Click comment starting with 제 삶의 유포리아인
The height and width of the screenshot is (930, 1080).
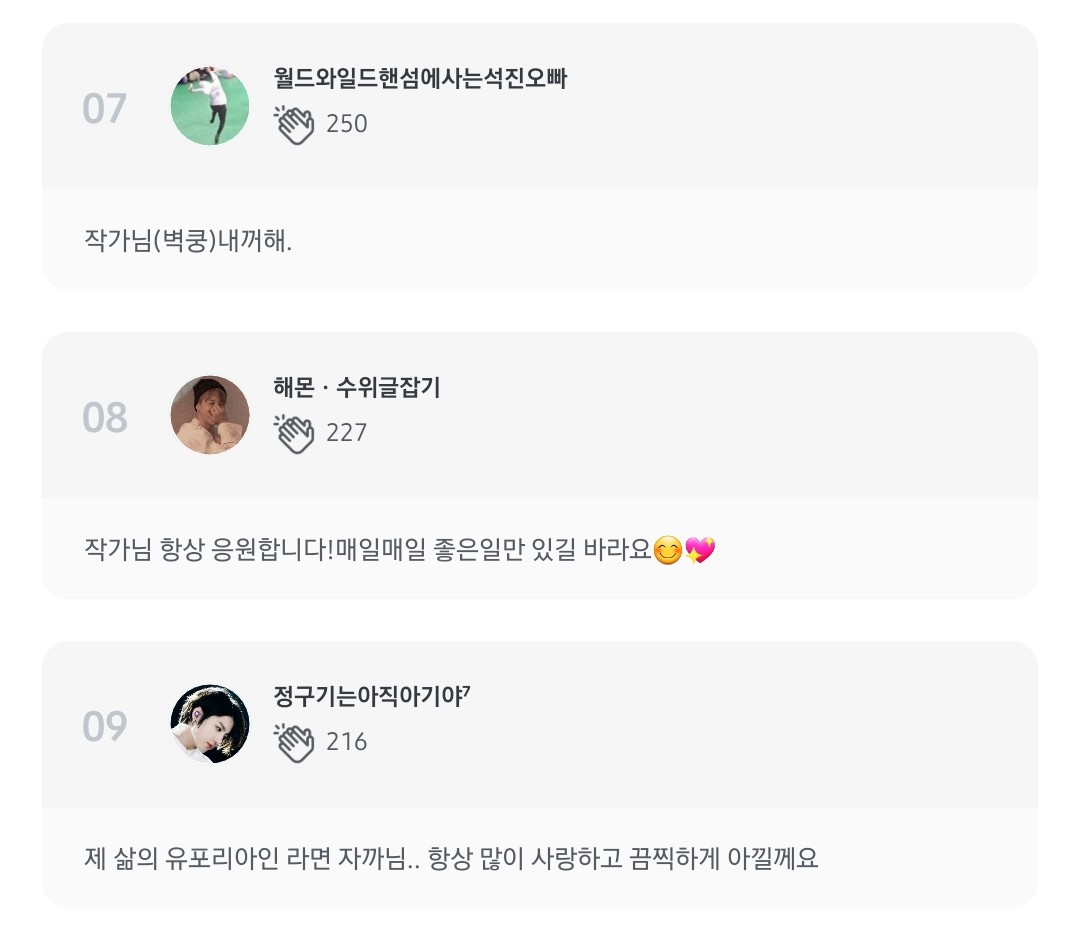click(452, 859)
